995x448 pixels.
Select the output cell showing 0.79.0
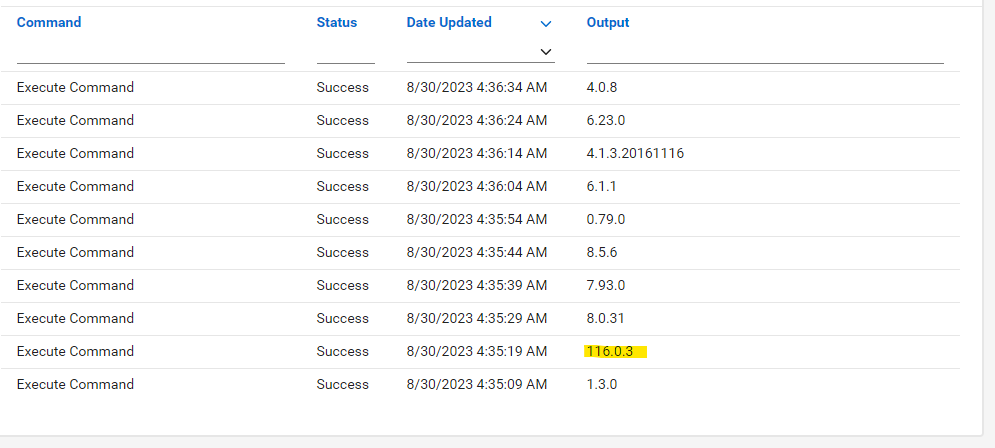(606, 219)
